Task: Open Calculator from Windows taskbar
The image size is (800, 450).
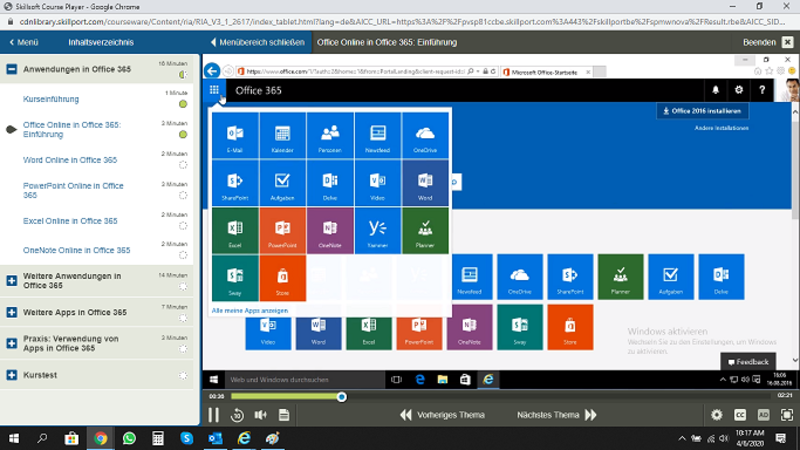Action: (158, 438)
